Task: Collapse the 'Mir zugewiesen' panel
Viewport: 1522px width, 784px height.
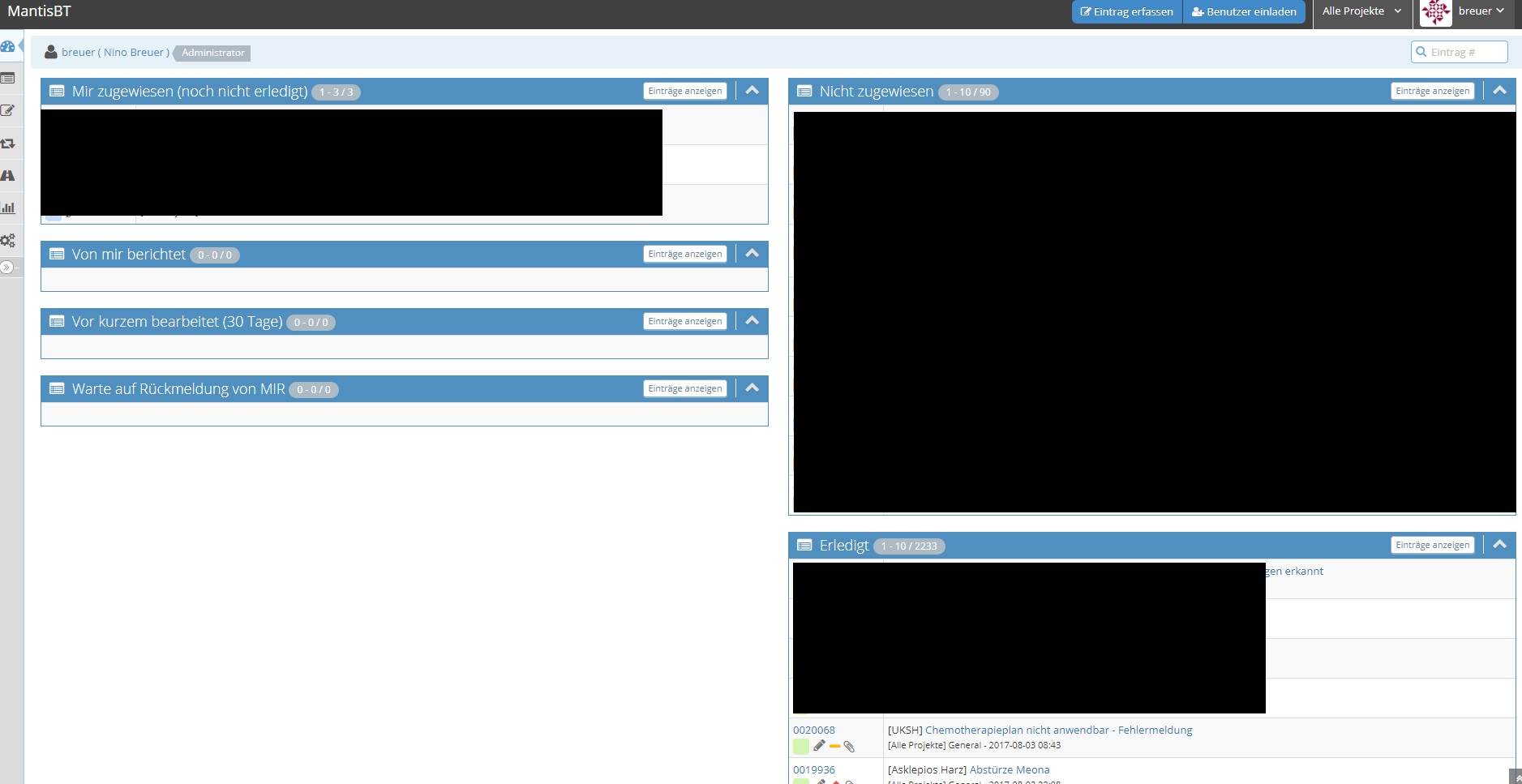Action: (x=752, y=91)
